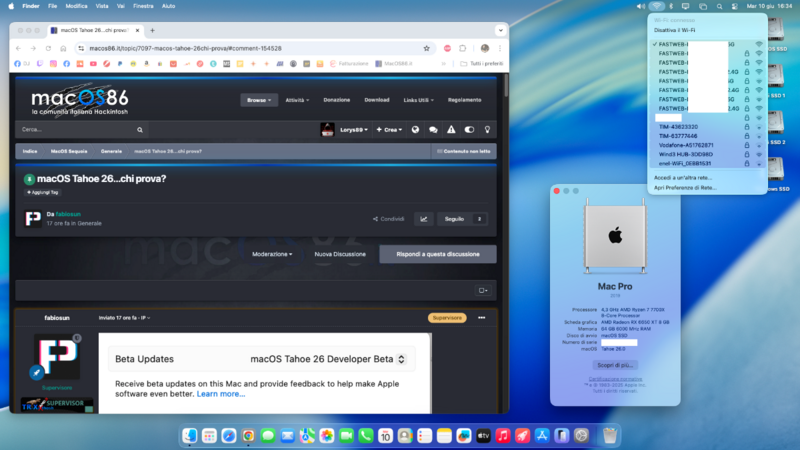Click Scopri di più in Mac Pro window

(x=615, y=365)
